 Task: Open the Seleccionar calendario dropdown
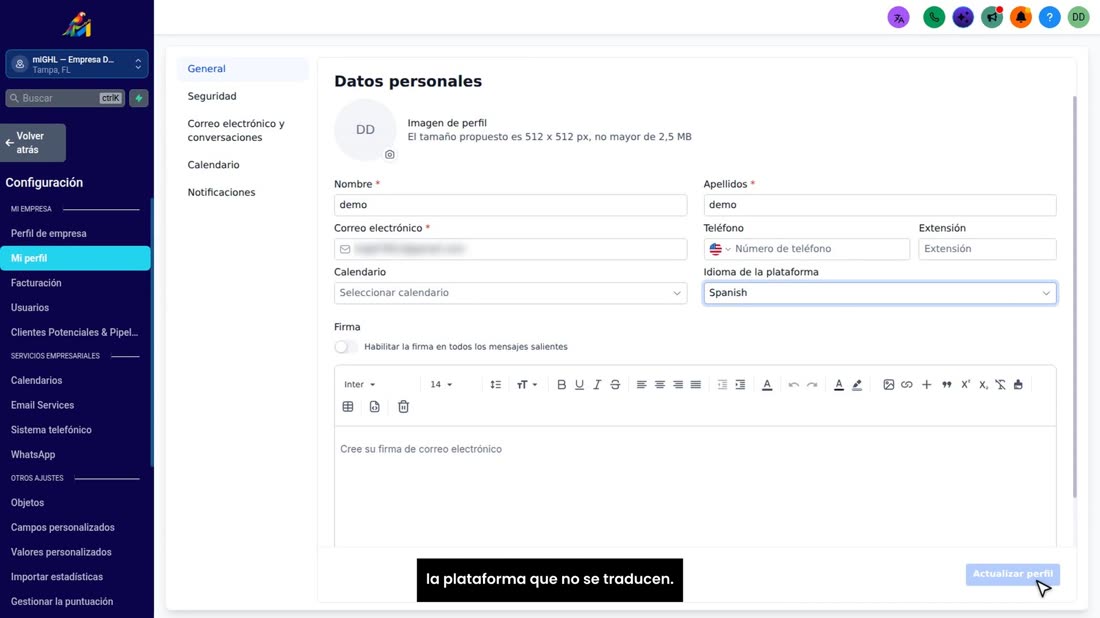[x=510, y=293]
